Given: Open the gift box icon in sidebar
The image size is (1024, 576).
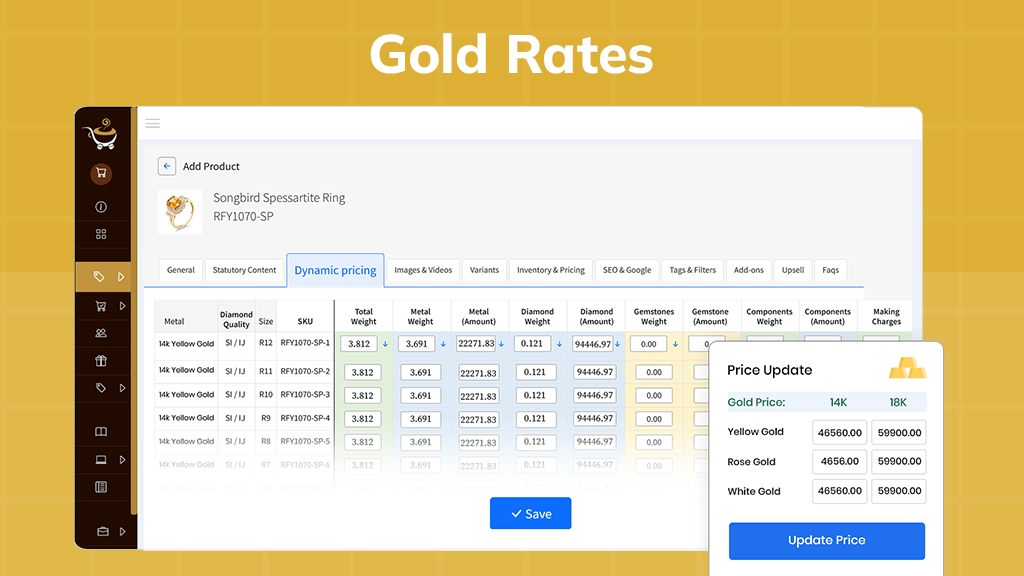Looking at the screenshot, I should coord(101,361).
